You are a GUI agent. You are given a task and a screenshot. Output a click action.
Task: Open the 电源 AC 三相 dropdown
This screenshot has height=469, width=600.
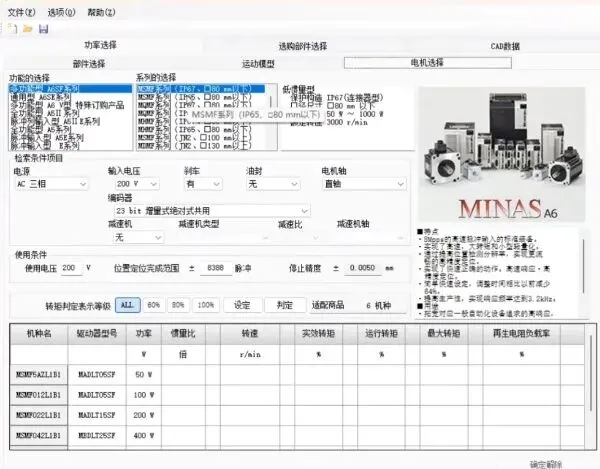tap(51, 184)
